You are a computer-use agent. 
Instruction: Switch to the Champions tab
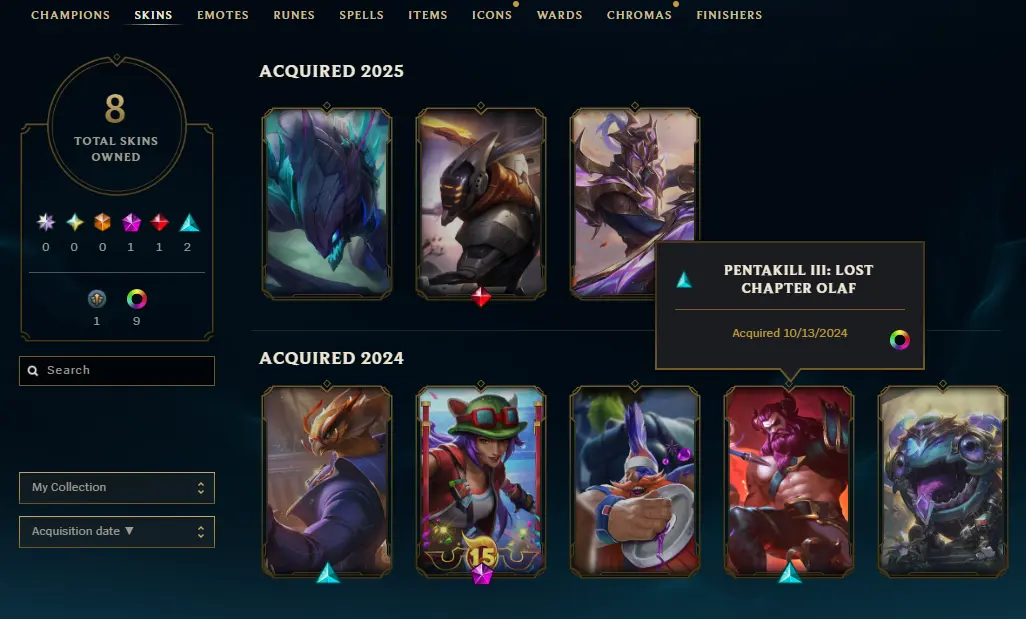(x=70, y=15)
